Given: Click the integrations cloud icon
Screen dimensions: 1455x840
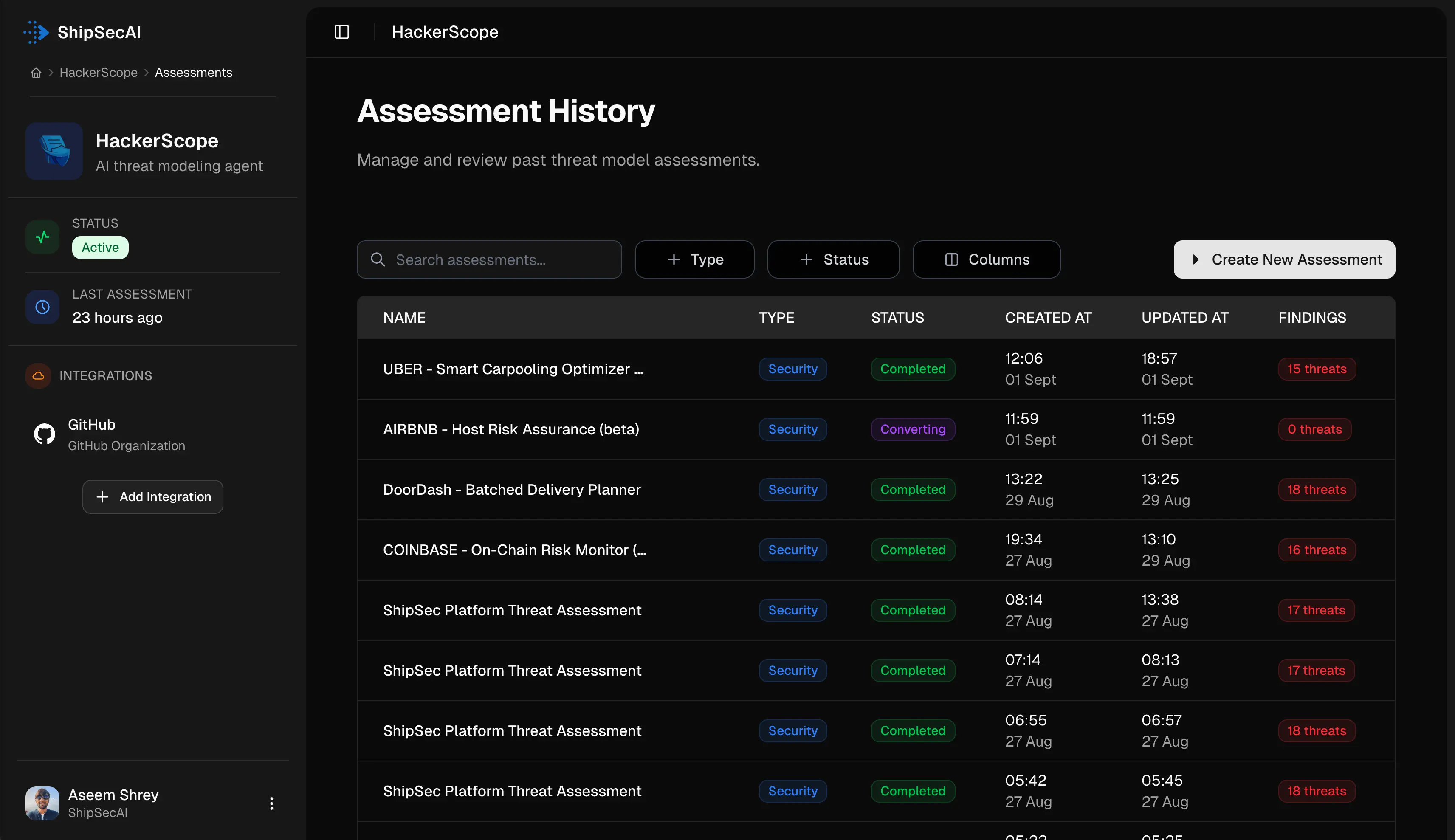Looking at the screenshot, I should pos(38,375).
